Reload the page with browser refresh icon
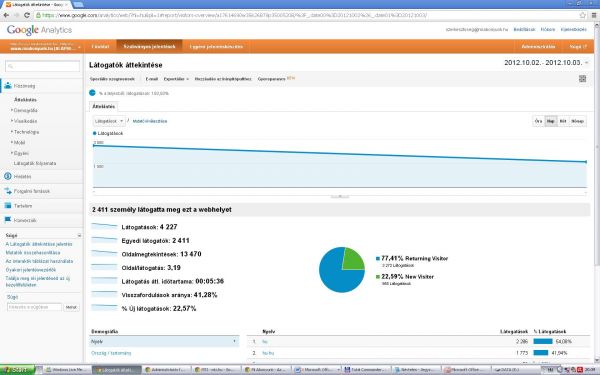600x375 pixels. pyautogui.click(x=27, y=15)
